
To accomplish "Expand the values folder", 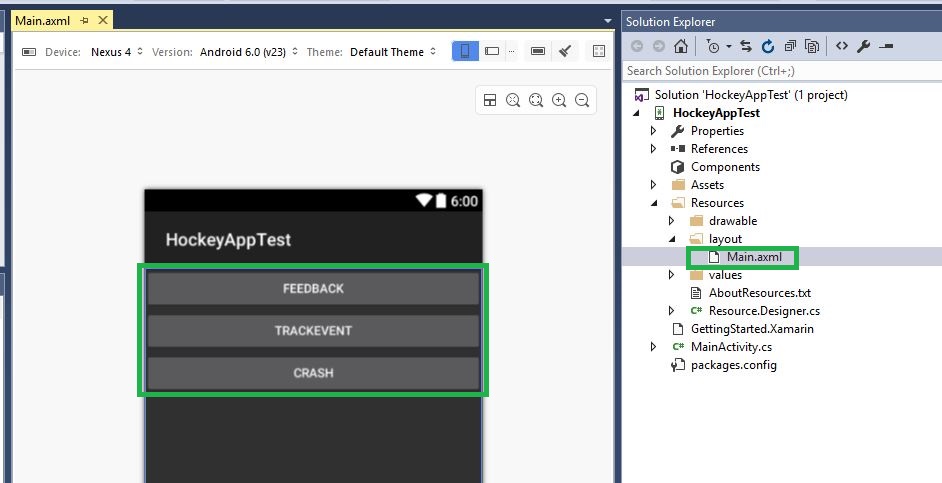I will 672,275.
